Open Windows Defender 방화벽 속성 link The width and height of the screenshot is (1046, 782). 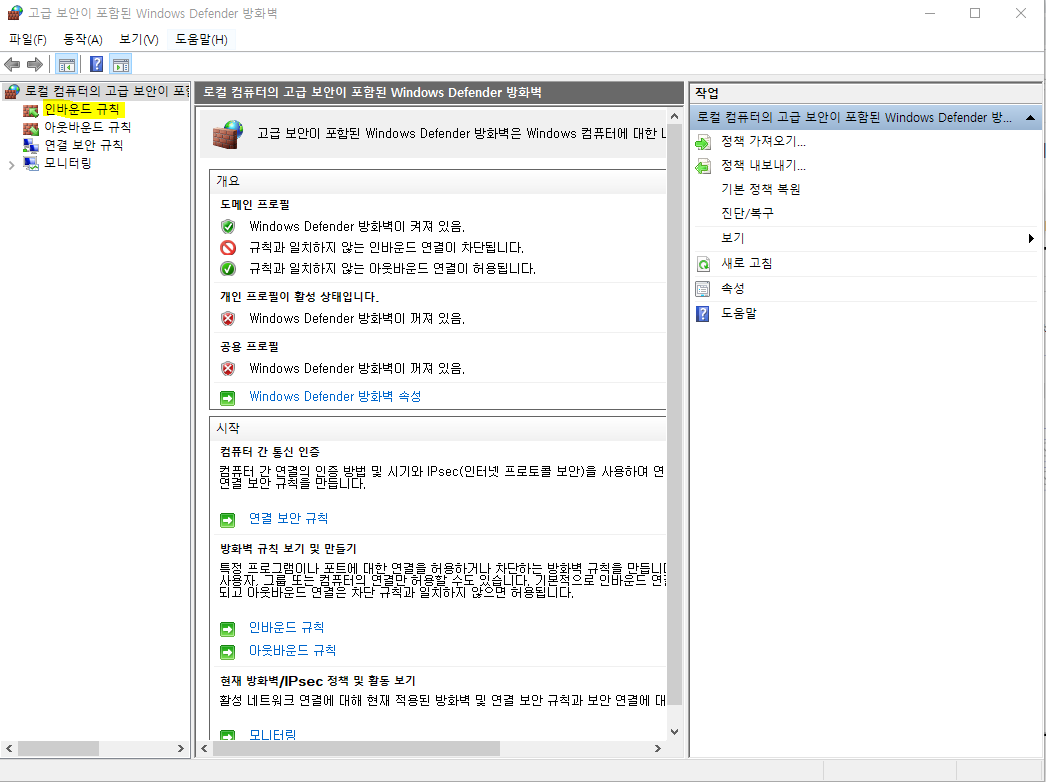tap(335, 396)
